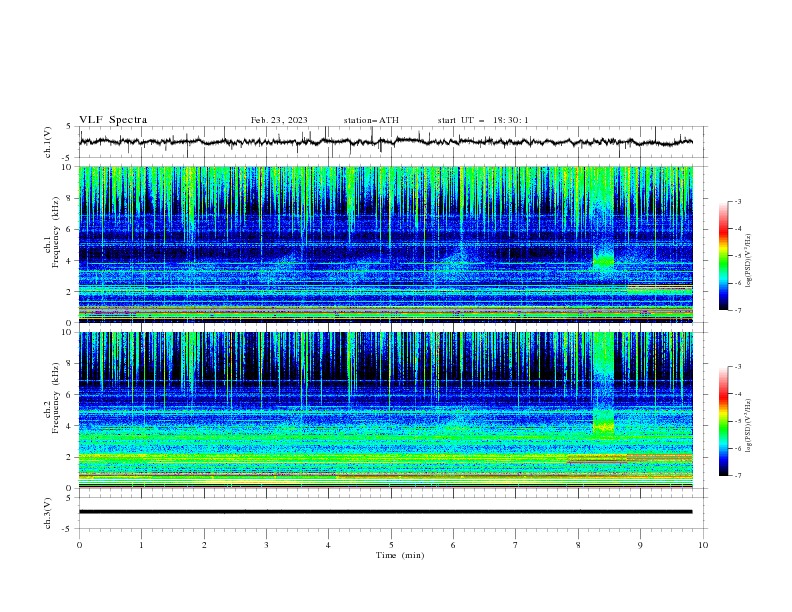The height and width of the screenshot is (612, 792).
Task: Click the ch.1 Frequency (kHz) axis label
Action: point(52,233)
